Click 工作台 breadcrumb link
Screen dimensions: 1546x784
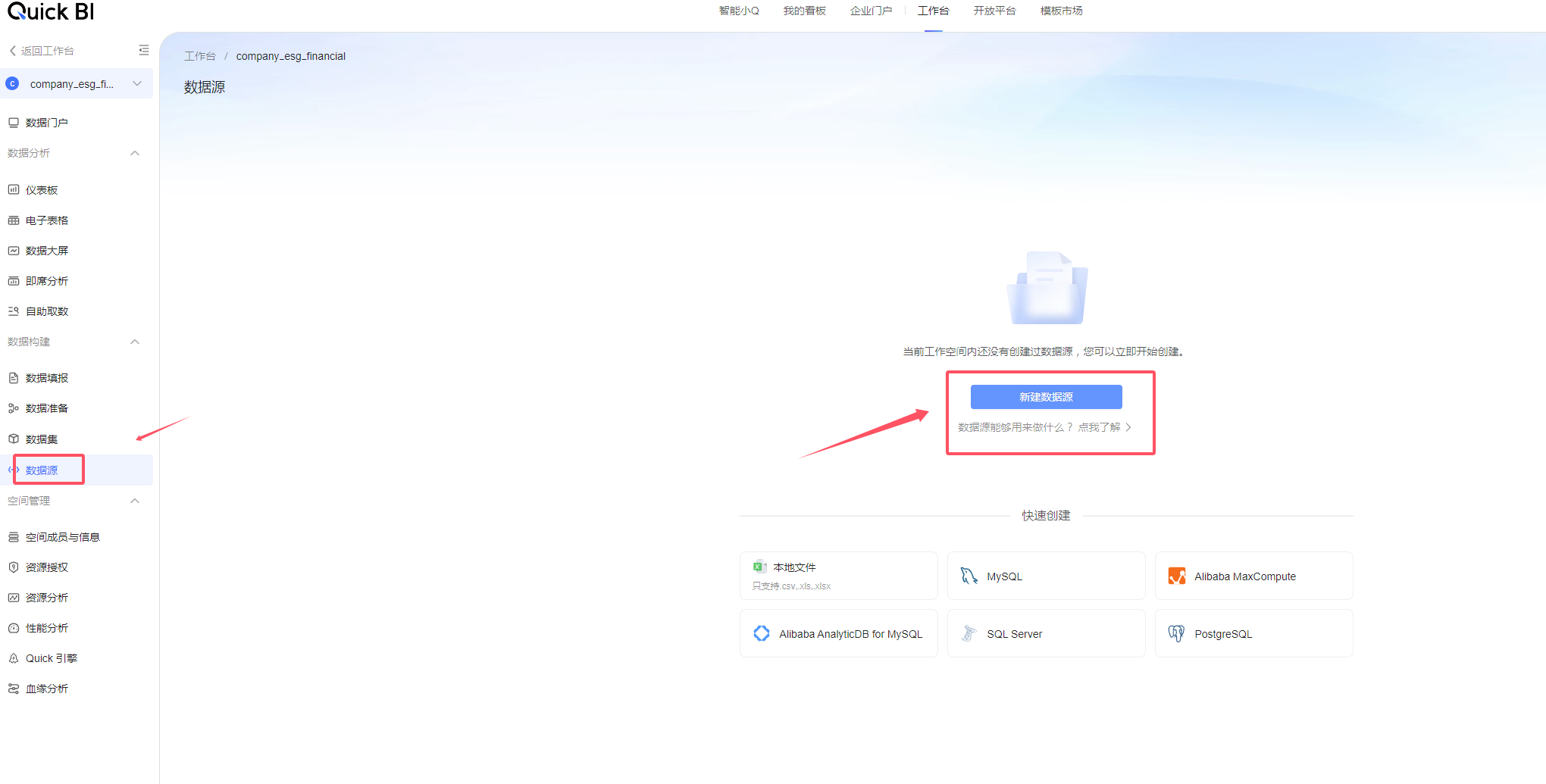coord(200,56)
